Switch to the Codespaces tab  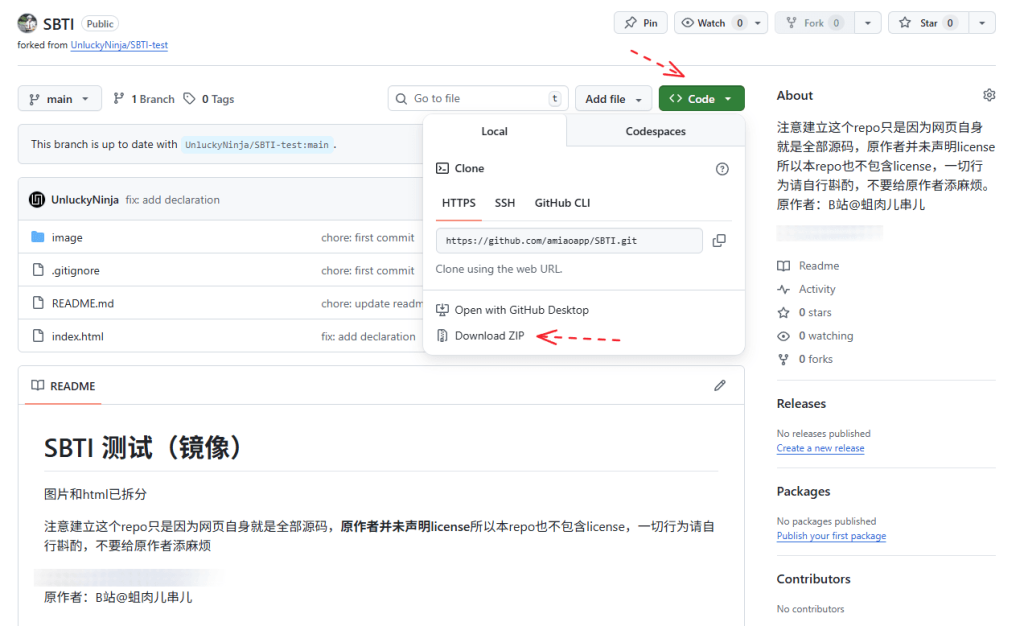pyautogui.click(x=655, y=131)
